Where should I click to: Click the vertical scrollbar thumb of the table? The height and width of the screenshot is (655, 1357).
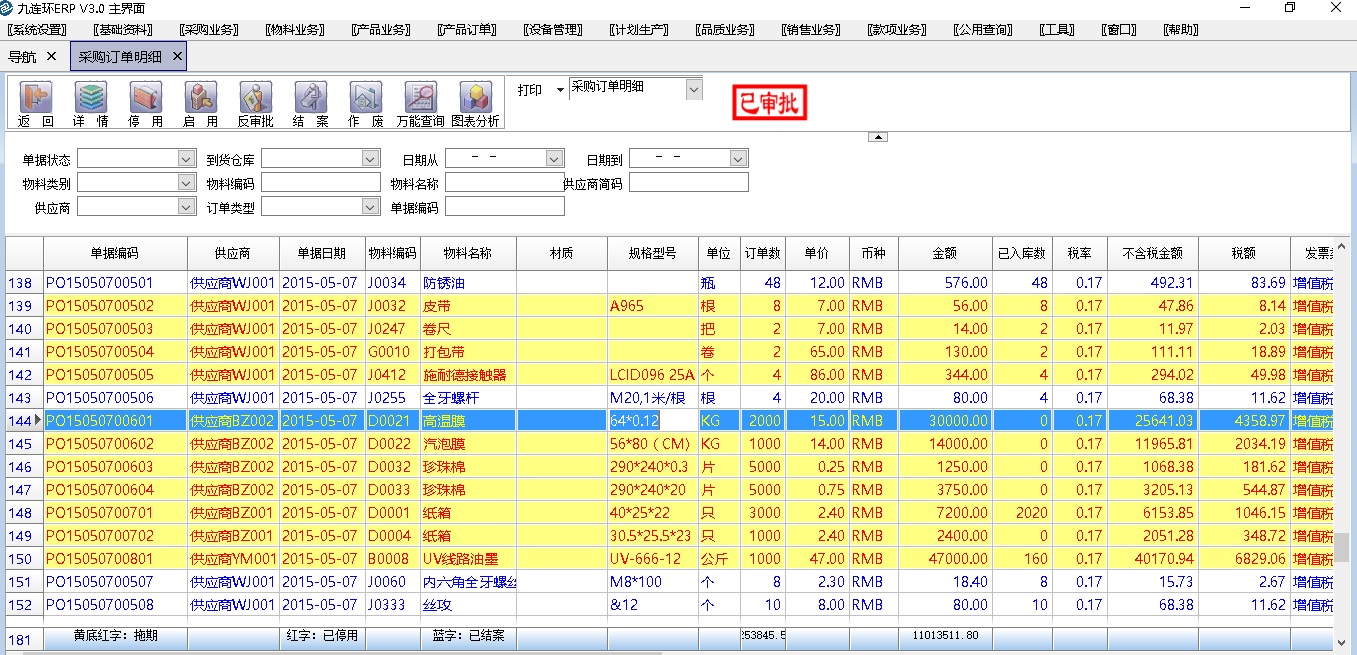pyautogui.click(x=1344, y=548)
